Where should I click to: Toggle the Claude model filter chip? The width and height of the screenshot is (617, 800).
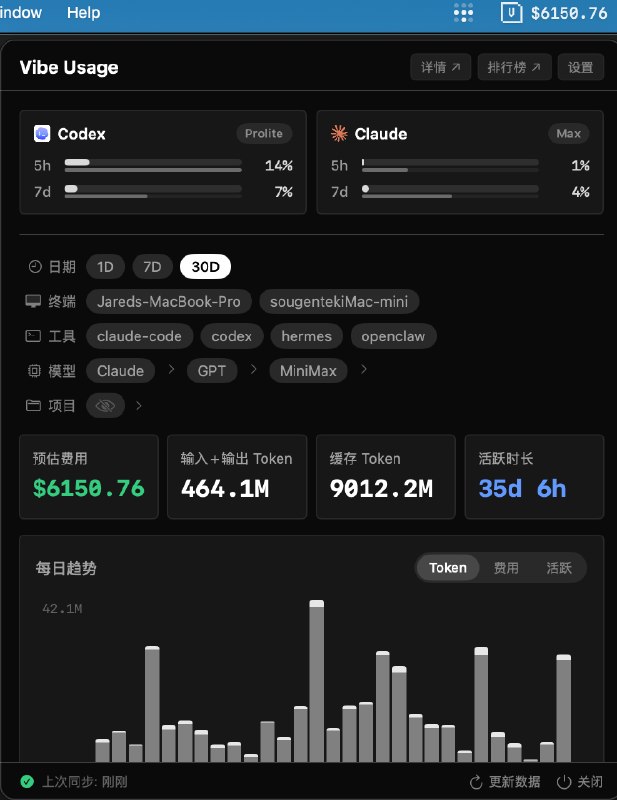coord(120,371)
